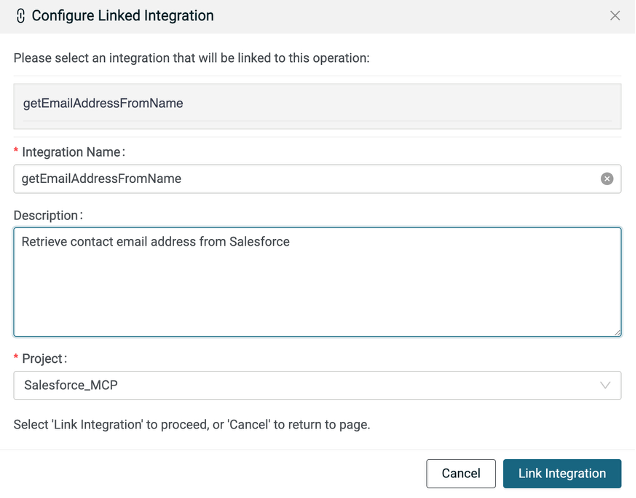Clear the Integration Name field text
Image resolution: width=636 pixels, height=498 pixels.
pos(607,179)
